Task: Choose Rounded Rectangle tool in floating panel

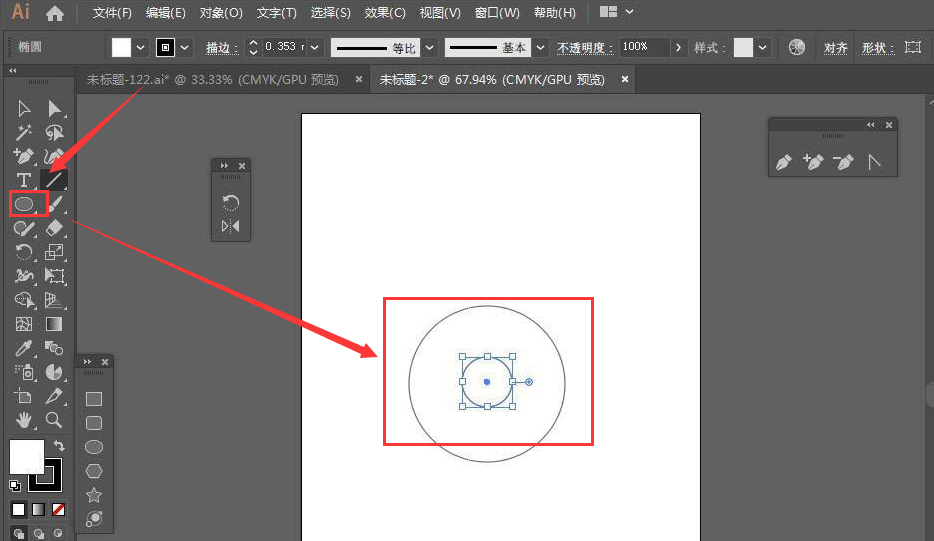Action: pyautogui.click(x=94, y=423)
